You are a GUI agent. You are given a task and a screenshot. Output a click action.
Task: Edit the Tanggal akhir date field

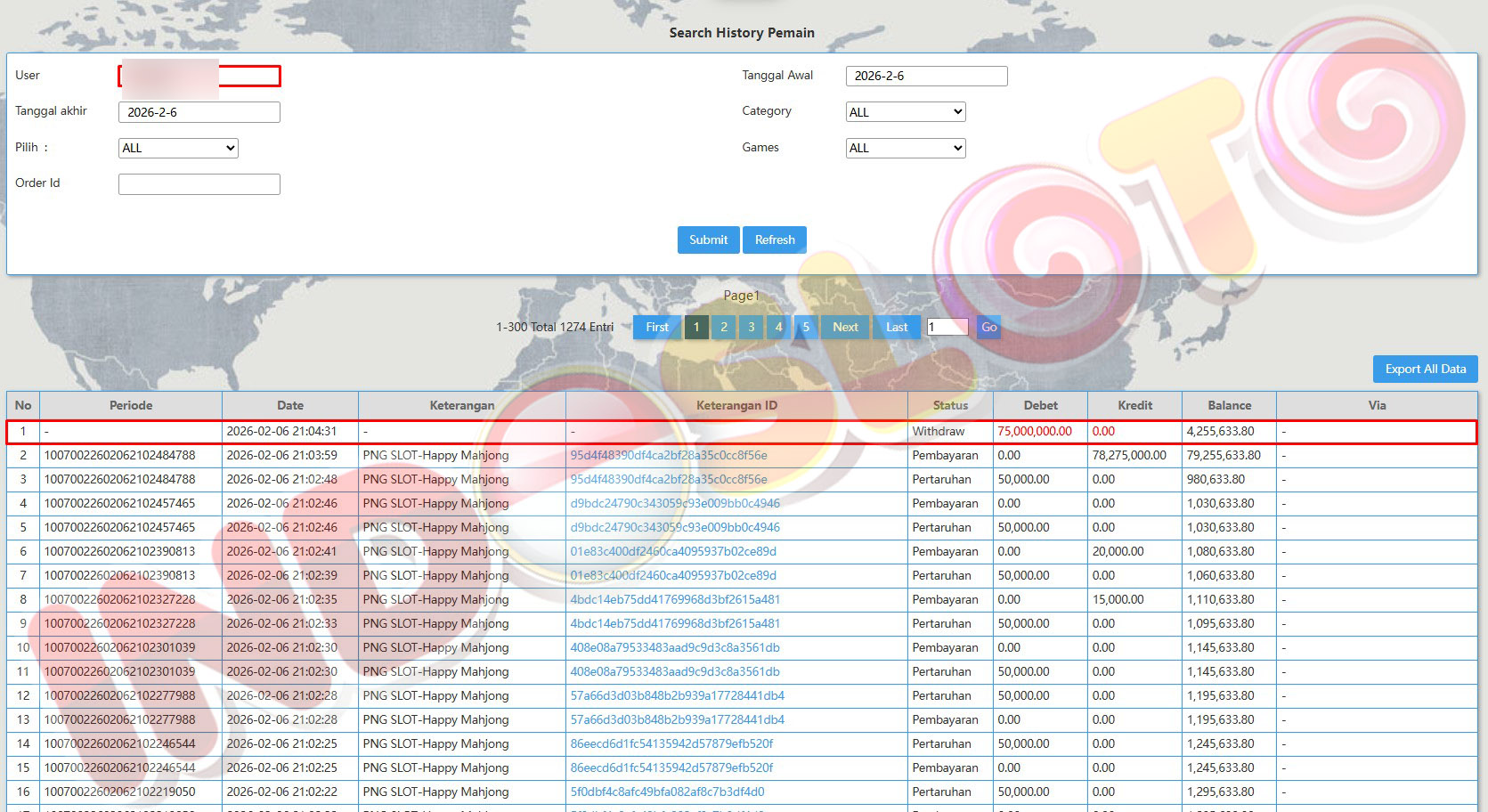click(x=199, y=112)
